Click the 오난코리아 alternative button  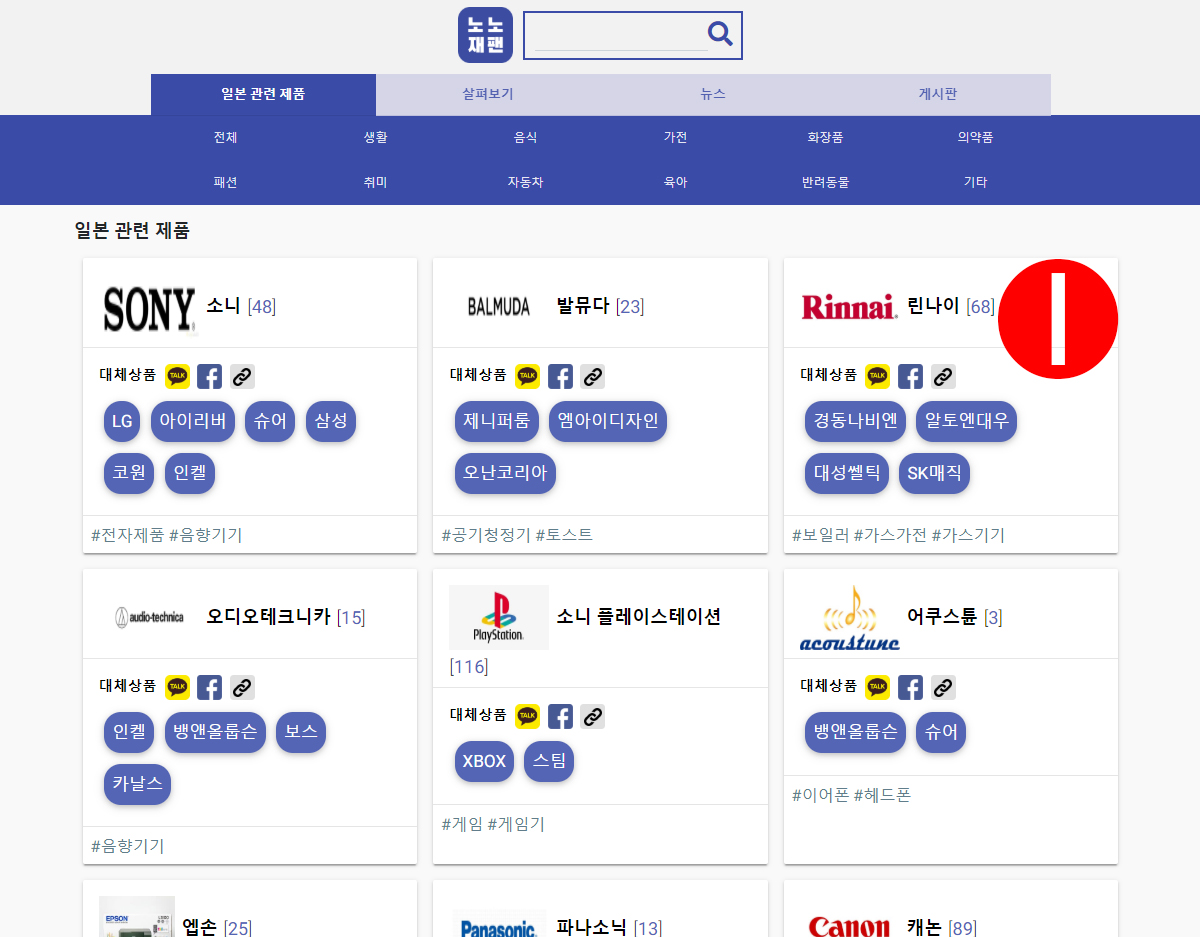point(505,473)
